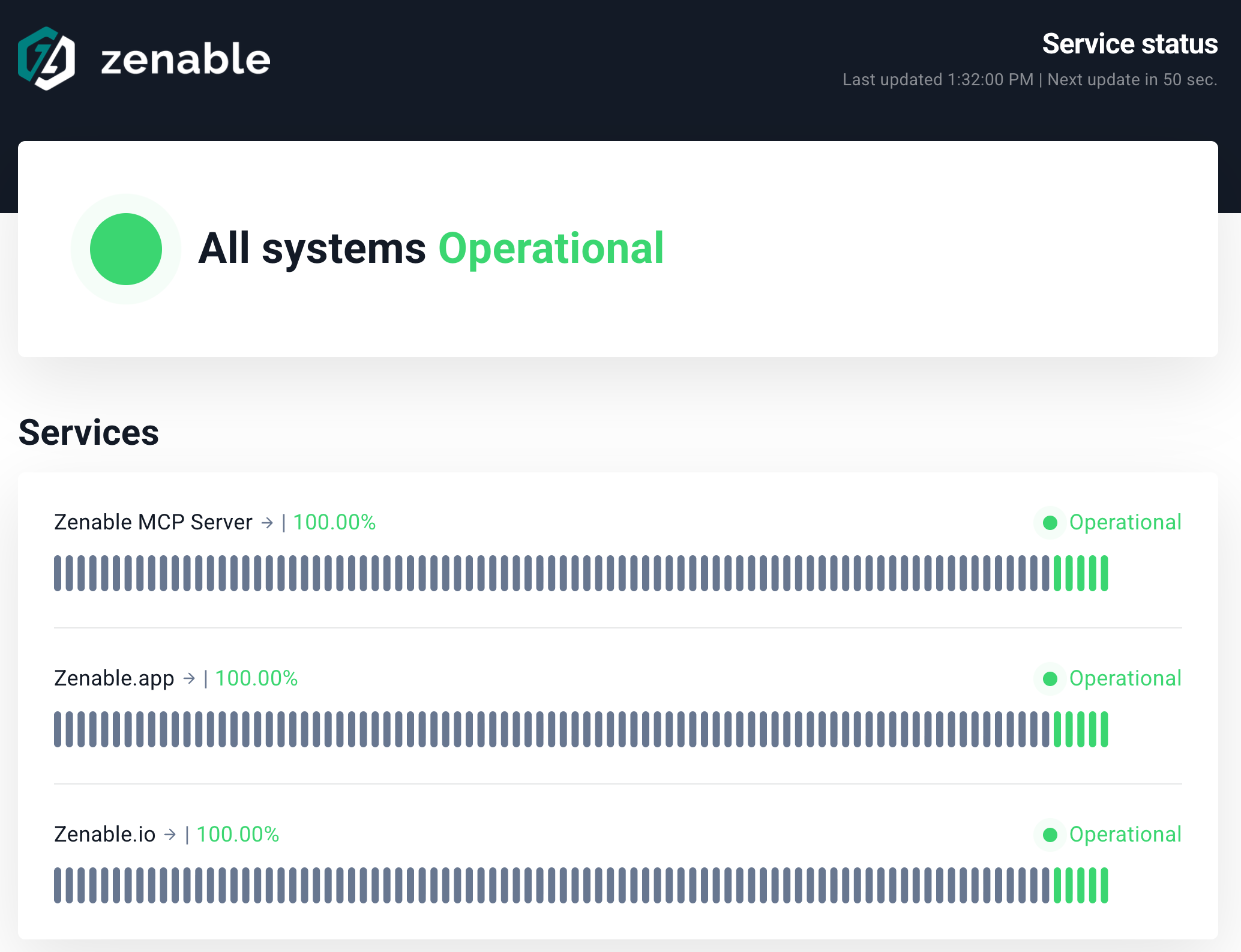The height and width of the screenshot is (952, 1241).
Task: Click the Service status heading
Action: tap(1130, 44)
